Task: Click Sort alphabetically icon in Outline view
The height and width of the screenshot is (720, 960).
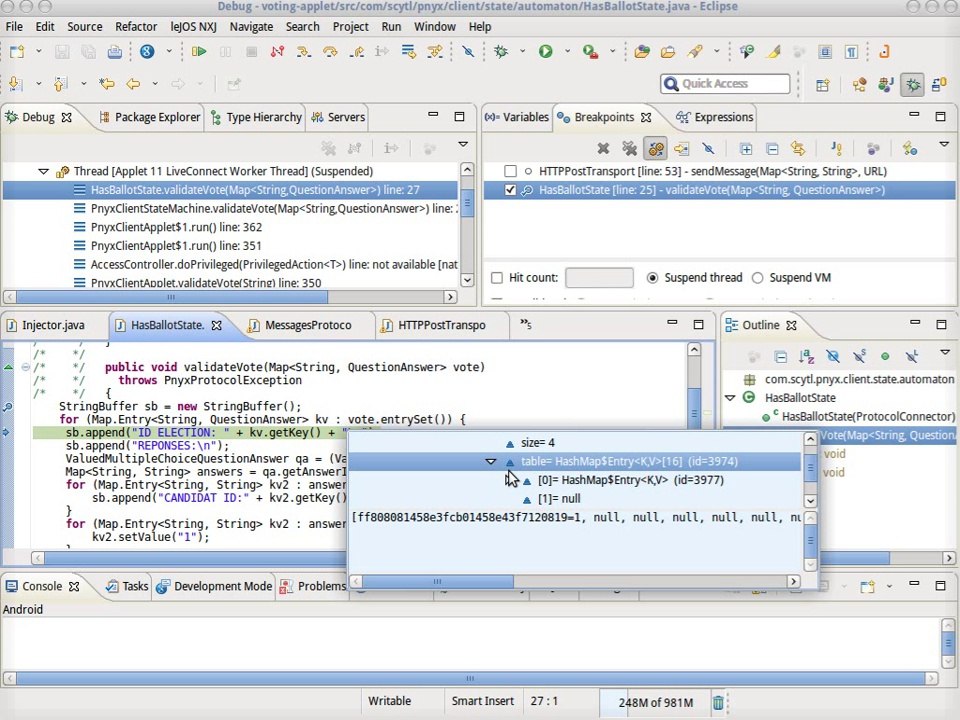Action: (806, 356)
